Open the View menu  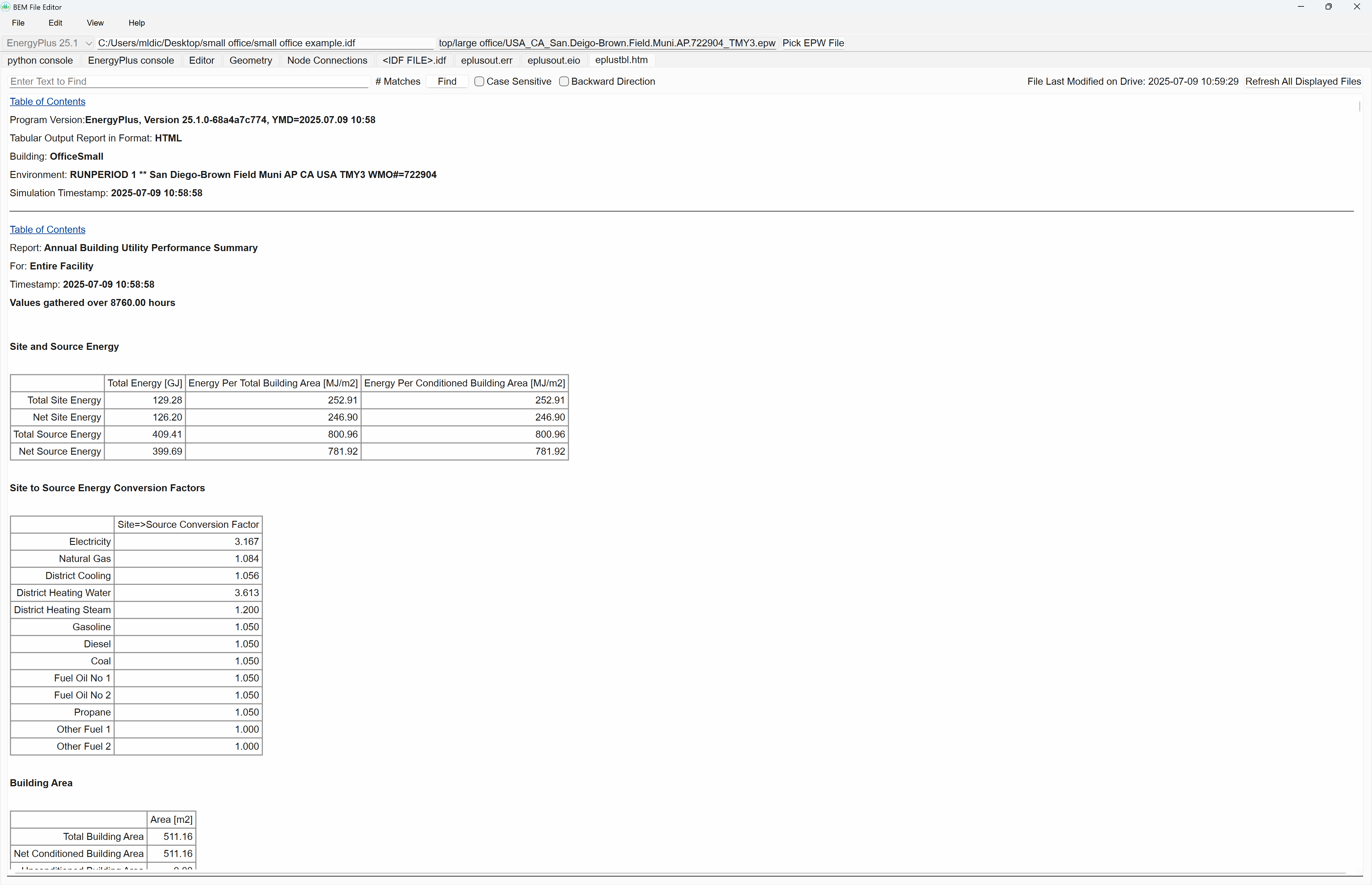point(95,23)
